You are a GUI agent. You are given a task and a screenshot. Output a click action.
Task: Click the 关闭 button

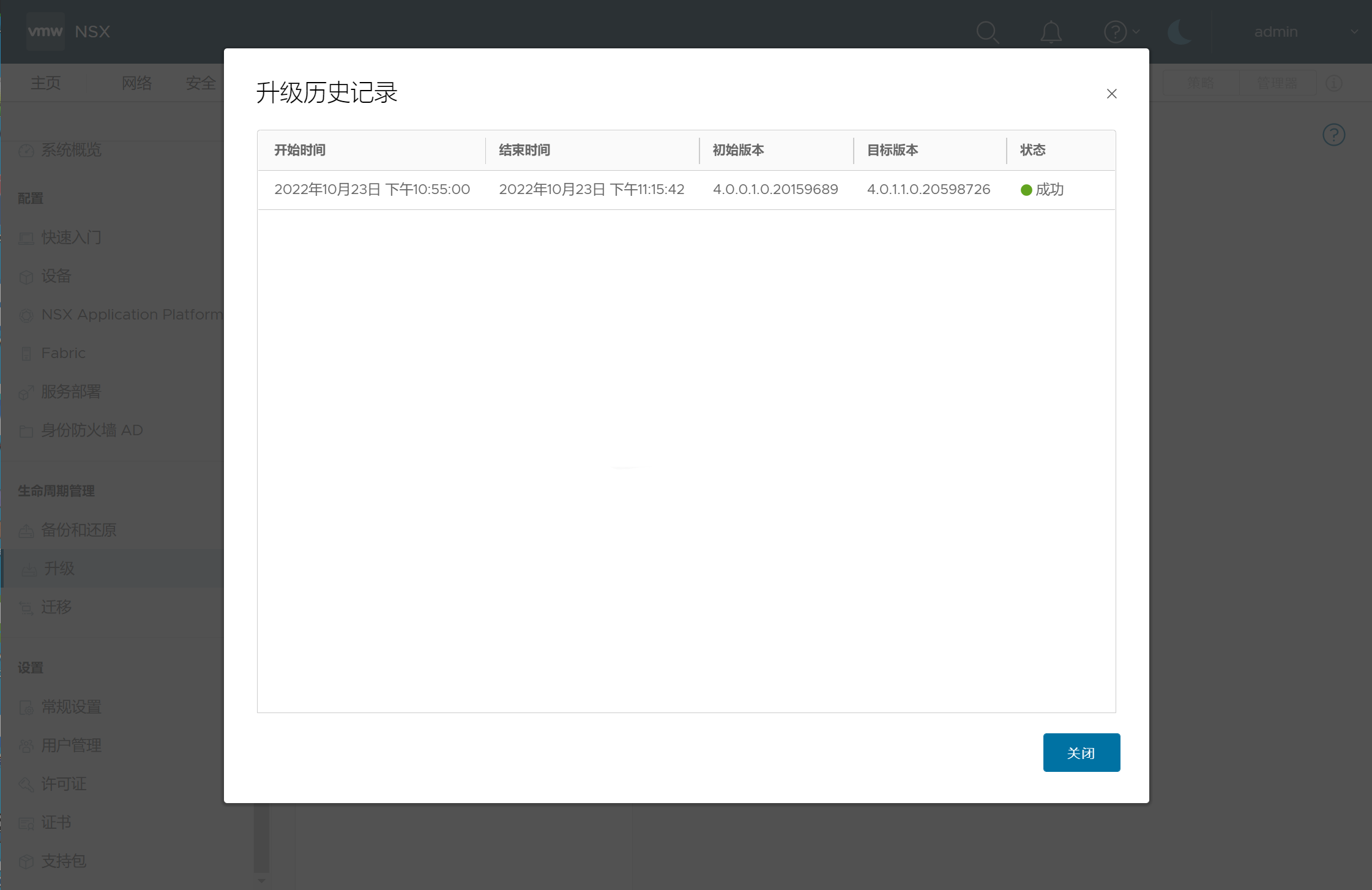(1081, 752)
